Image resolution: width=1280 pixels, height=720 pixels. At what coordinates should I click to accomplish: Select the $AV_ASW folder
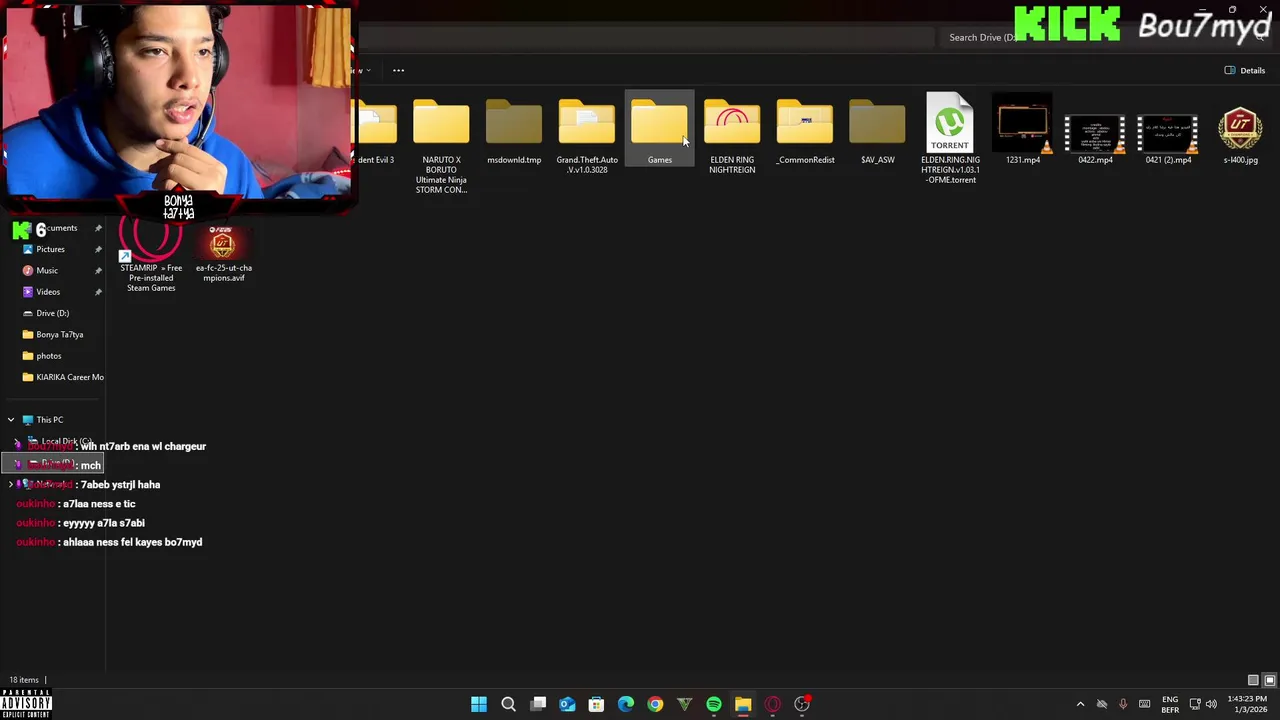877,132
